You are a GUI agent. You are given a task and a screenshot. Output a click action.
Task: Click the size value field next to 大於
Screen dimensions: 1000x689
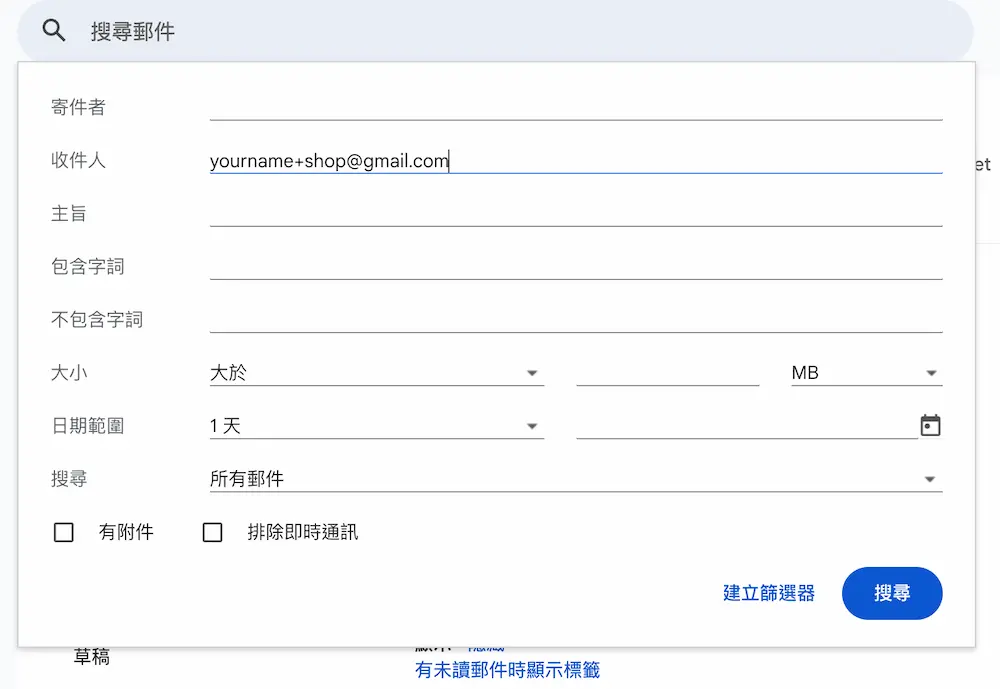click(x=668, y=371)
